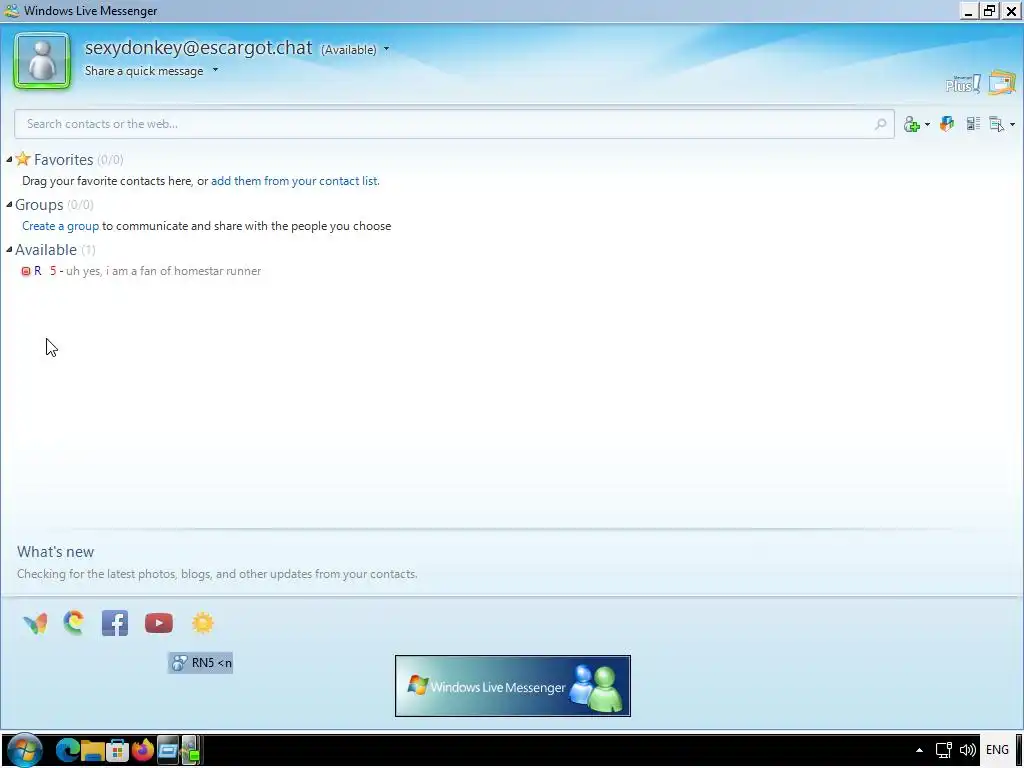Launch Firefox from taskbar

[142, 750]
